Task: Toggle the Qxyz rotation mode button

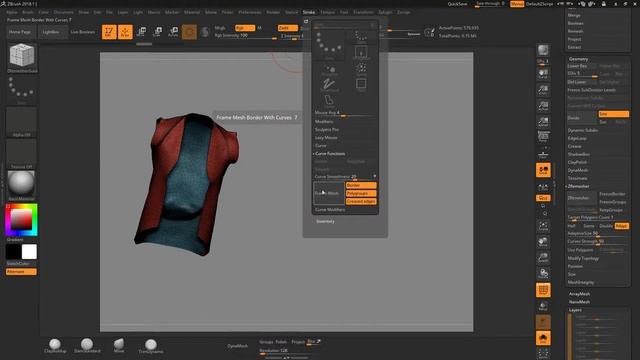Action: click(x=543, y=198)
